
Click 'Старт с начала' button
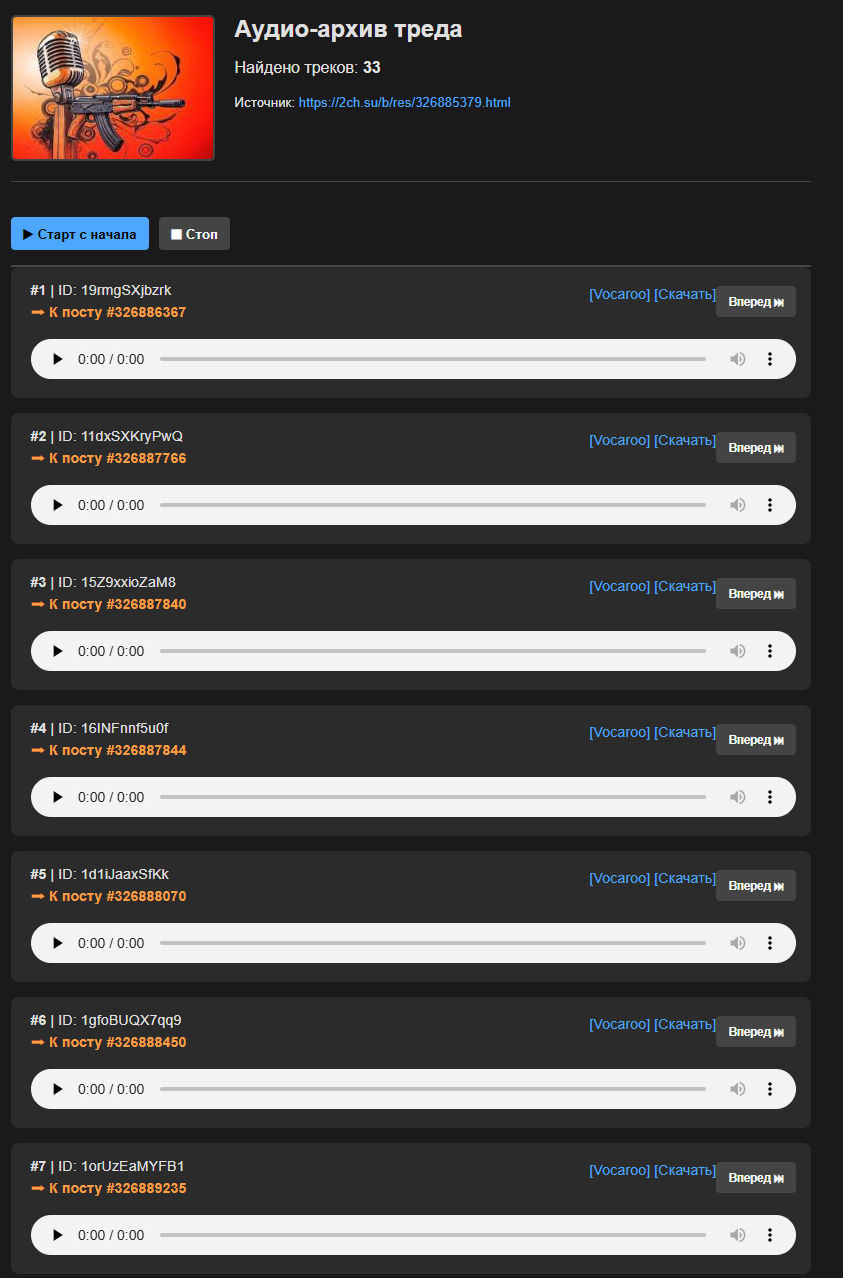coord(80,234)
